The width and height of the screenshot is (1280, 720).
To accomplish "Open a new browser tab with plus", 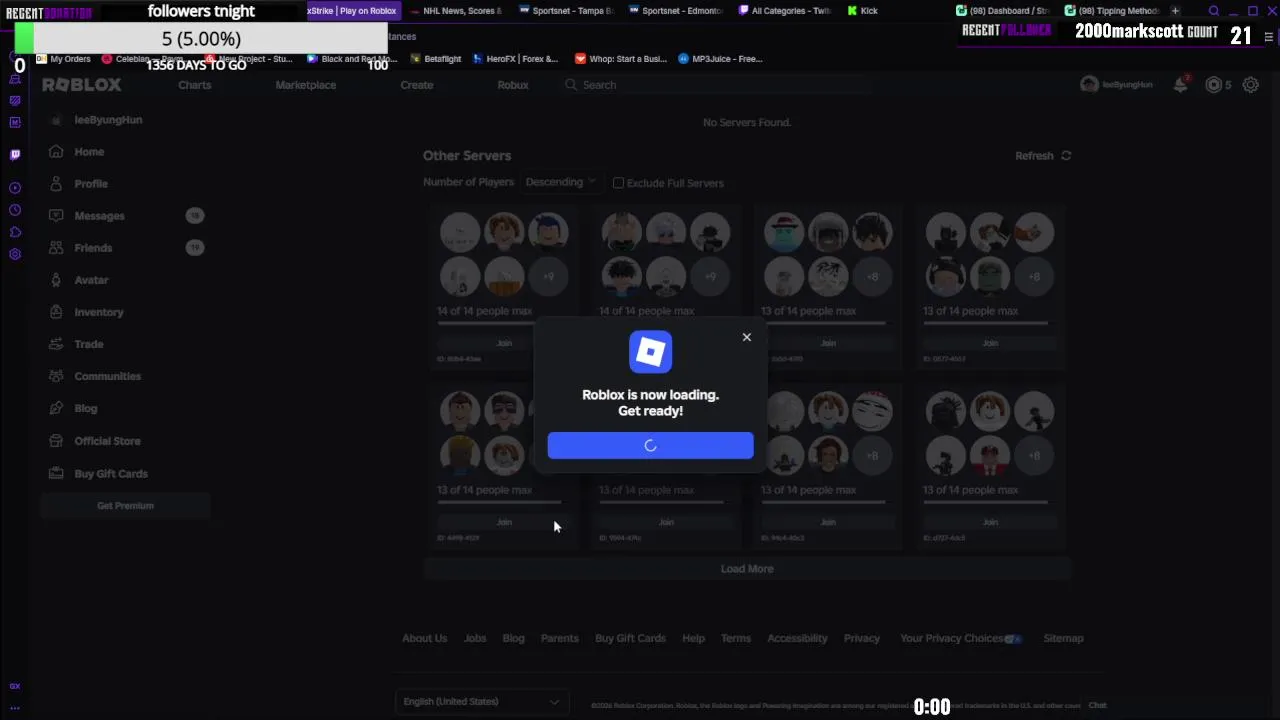I will coord(1175,11).
